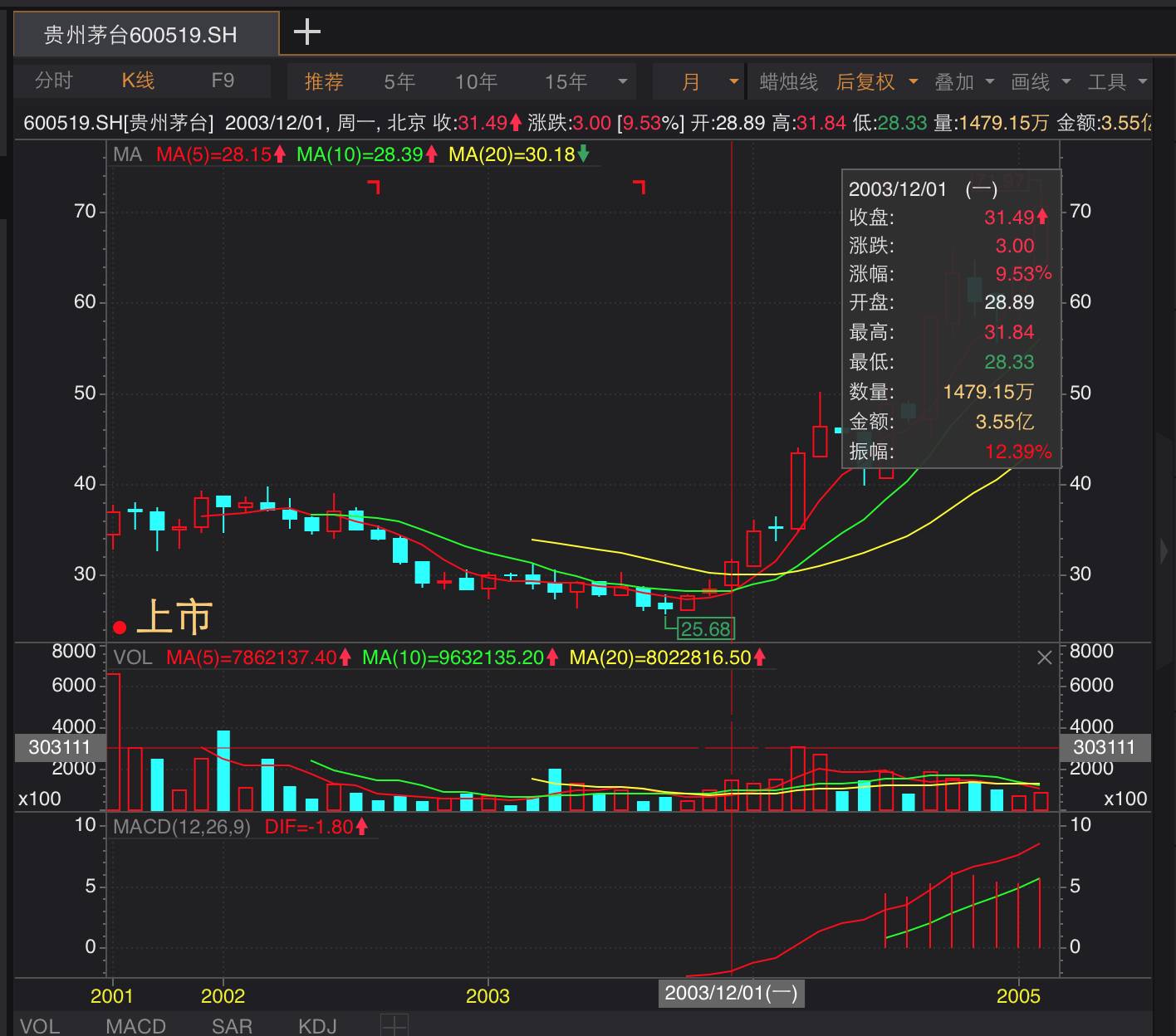Click the 2005 year label on the time axis

(1018, 995)
